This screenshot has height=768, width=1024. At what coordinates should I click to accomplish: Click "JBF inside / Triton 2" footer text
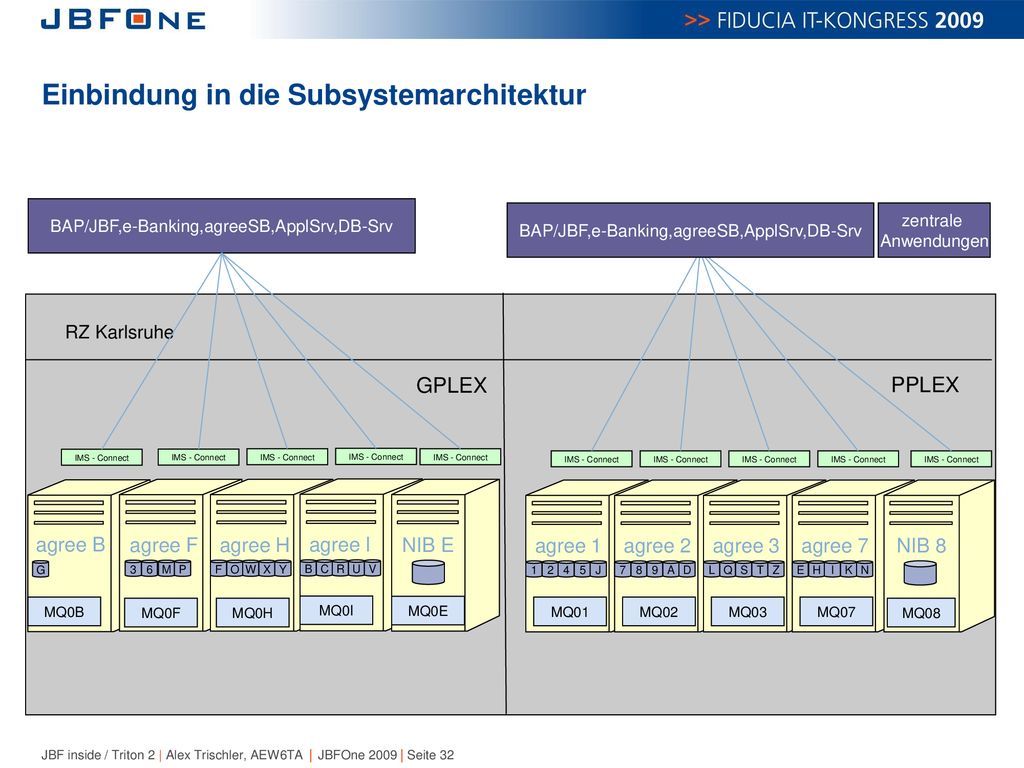(98, 755)
